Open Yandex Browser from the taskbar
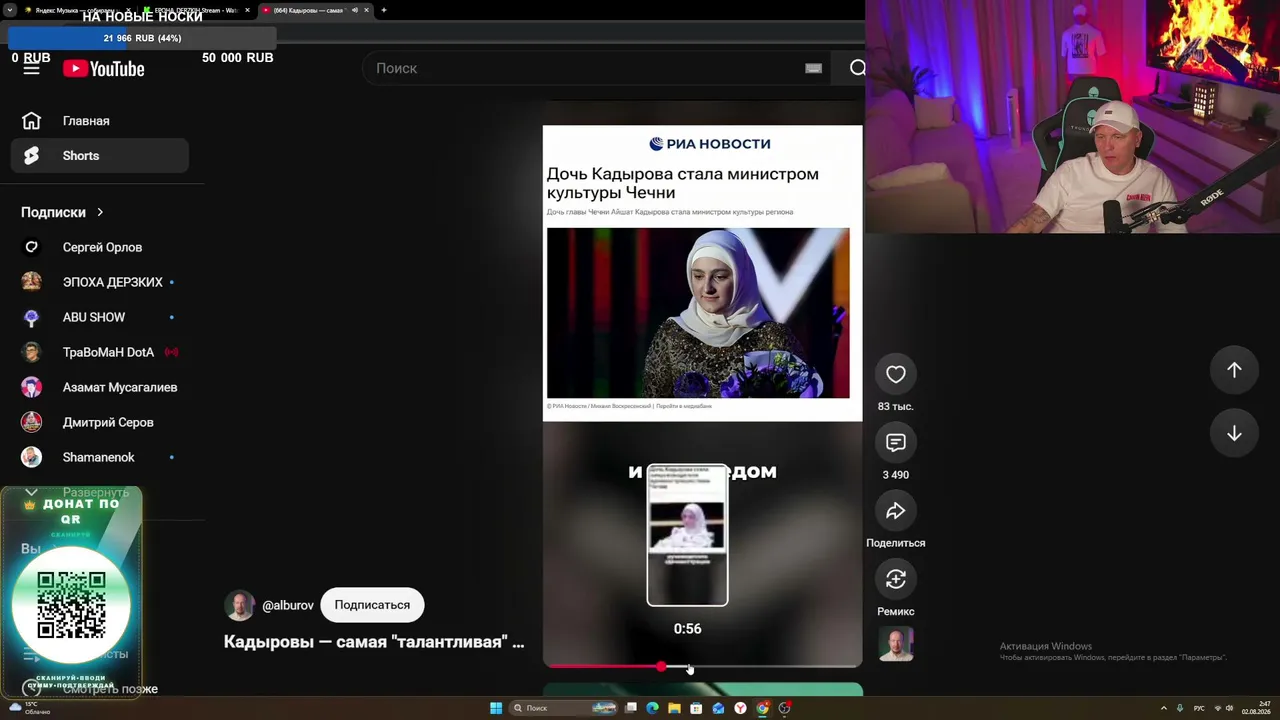The height and width of the screenshot is (720, 1280). (740, 708)
